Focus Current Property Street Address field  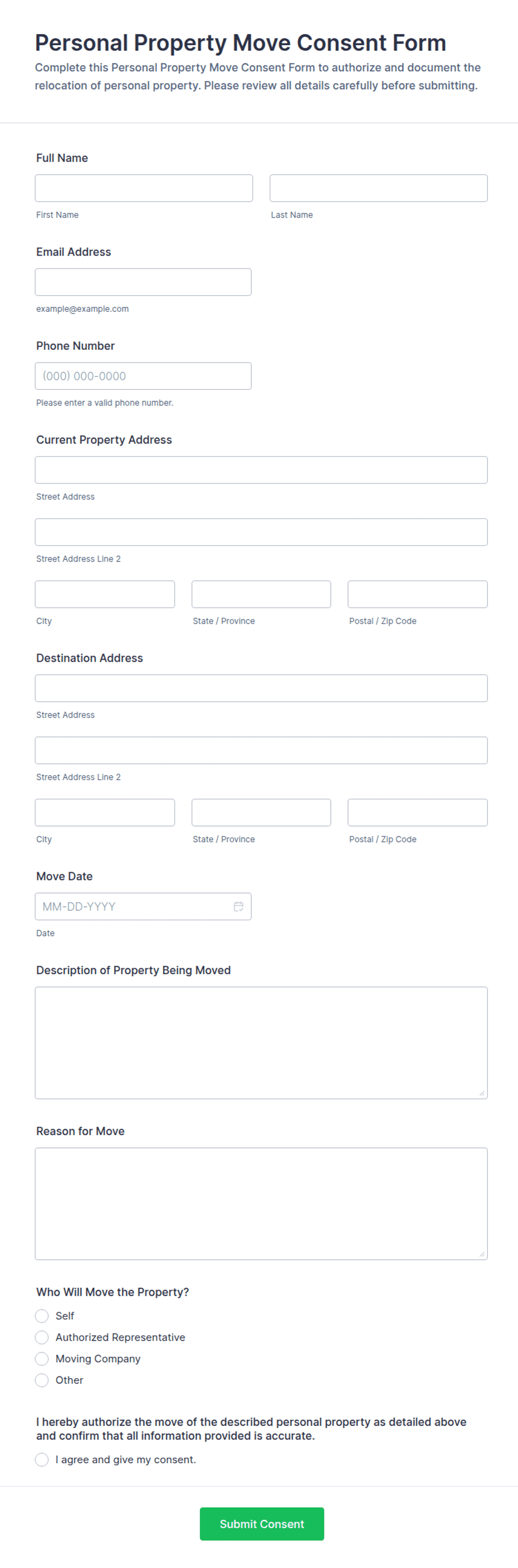point(261,470)
